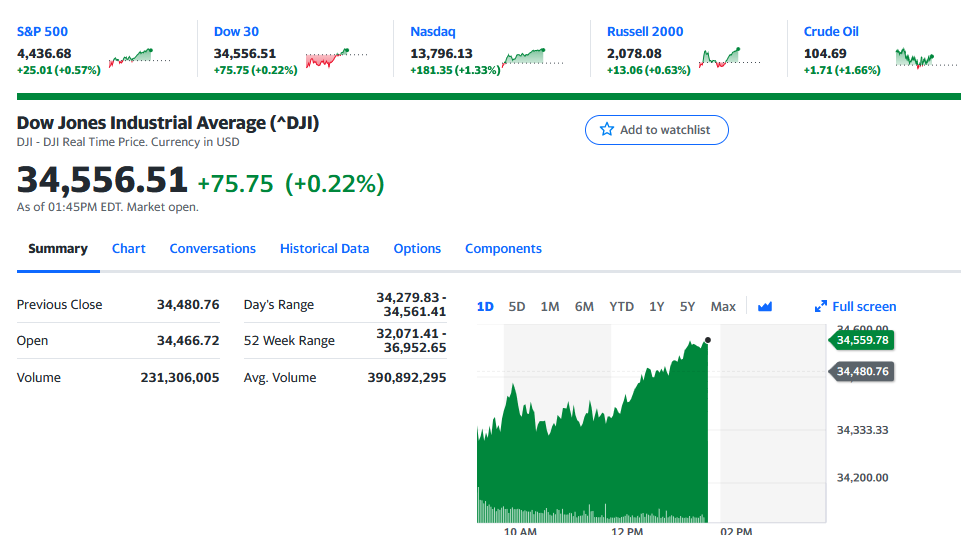Click the main price 34,556.51 heading
The image size is (961, 535).
[102, 180]
